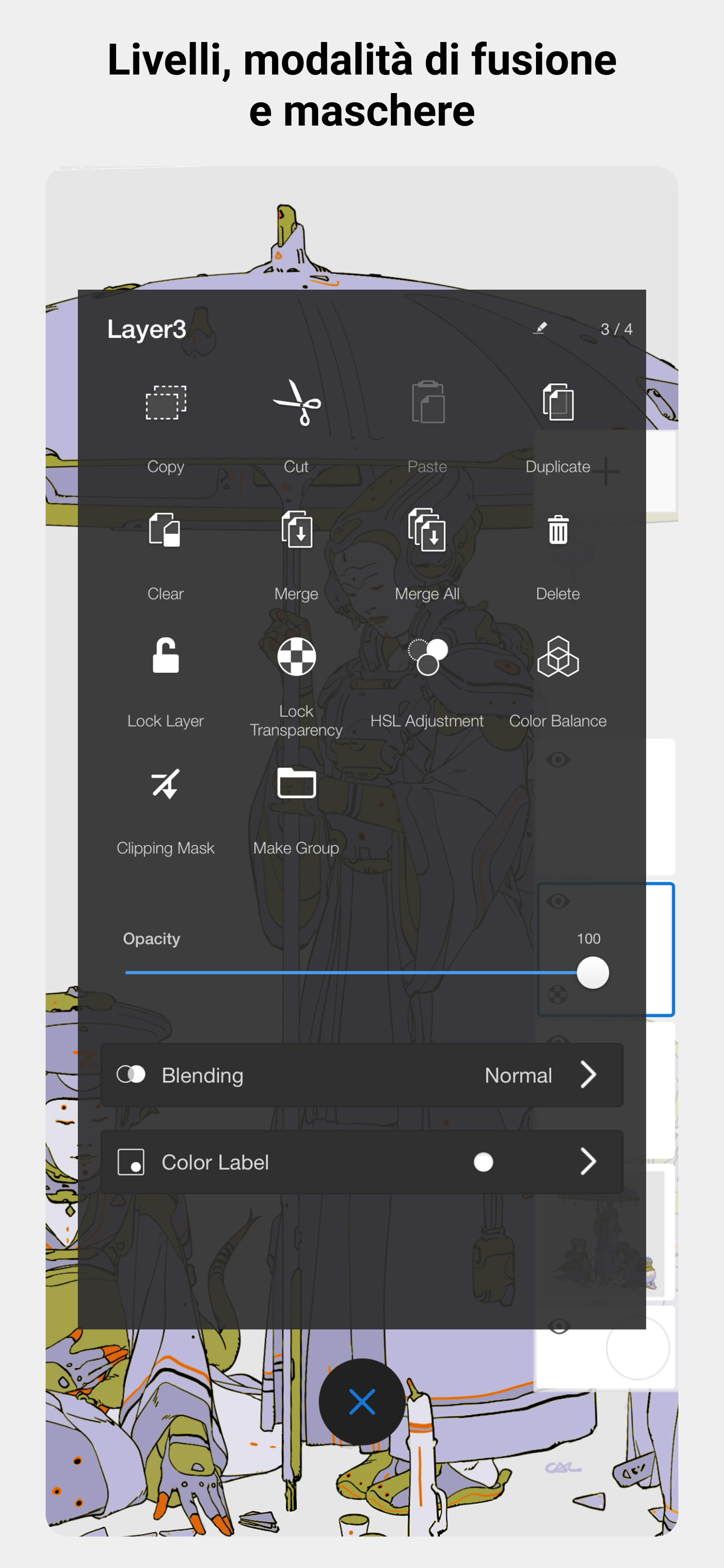Expand the Color Label chevron
The image size is (724, 1568).
point(588,1162)
